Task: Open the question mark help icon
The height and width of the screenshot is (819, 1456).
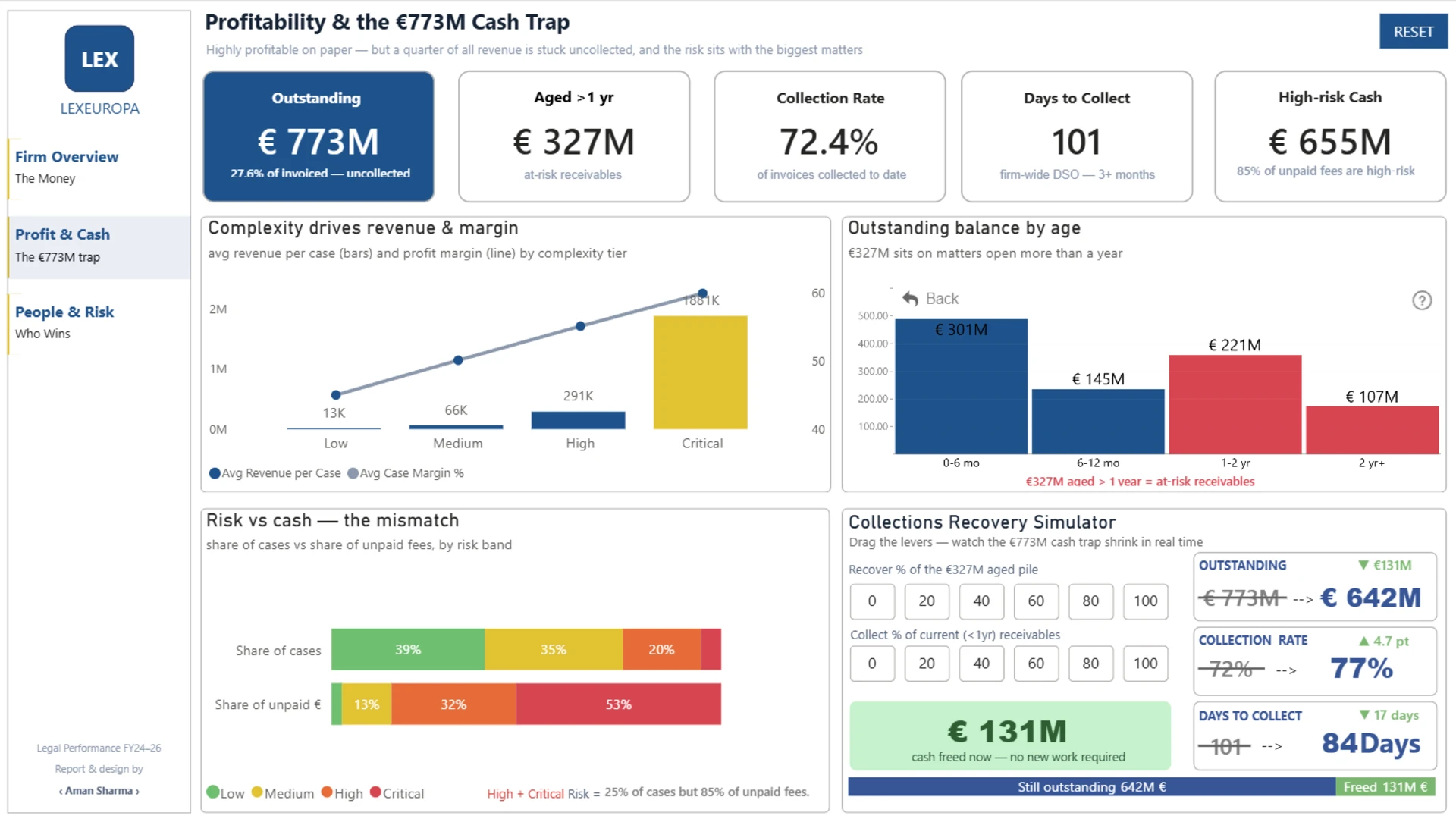Action: (1422, 300)
